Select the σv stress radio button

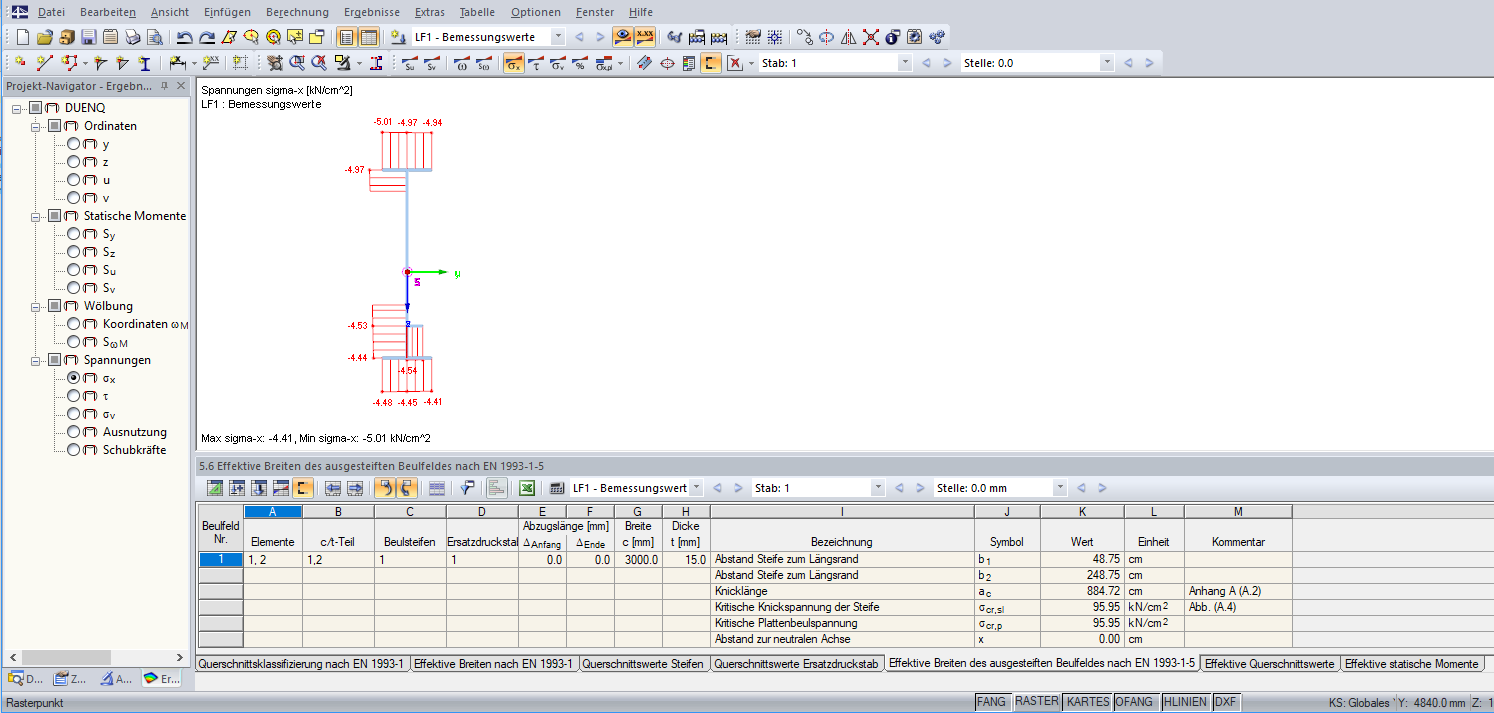coord(74,414)
